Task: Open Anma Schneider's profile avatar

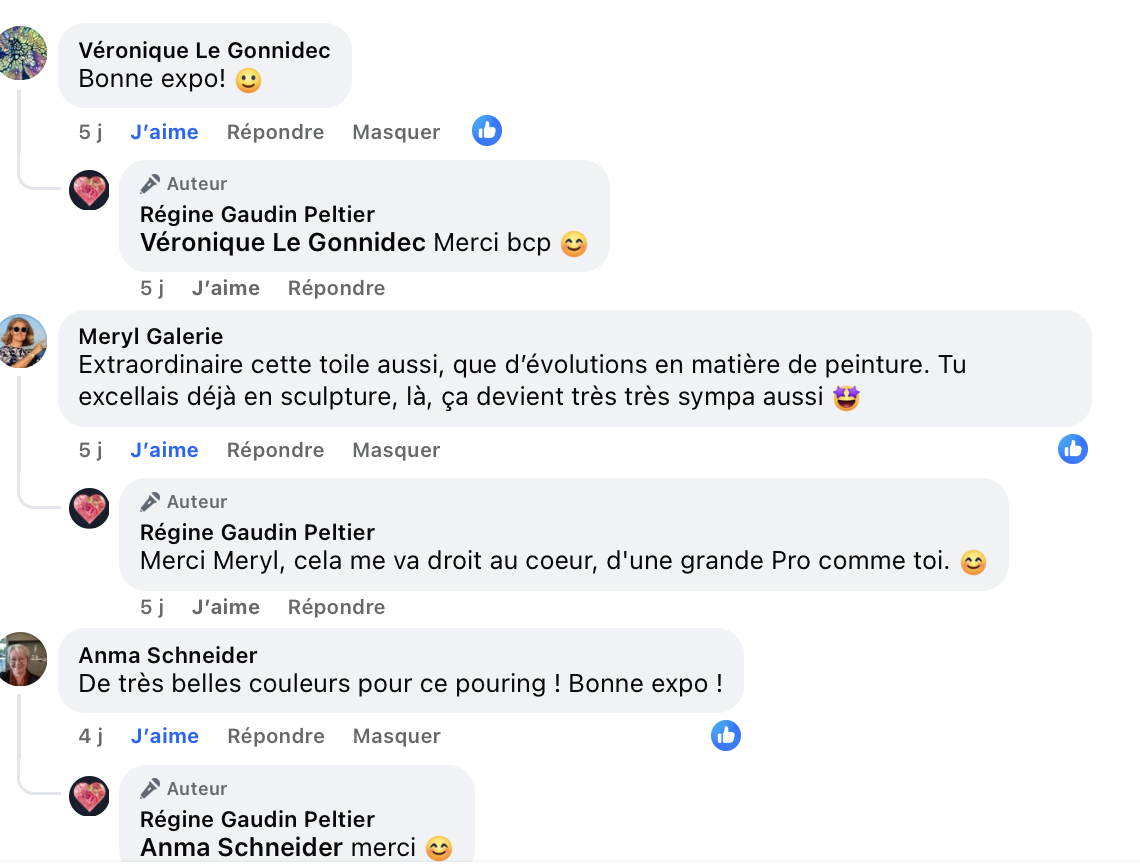Action: click(22, 658)
